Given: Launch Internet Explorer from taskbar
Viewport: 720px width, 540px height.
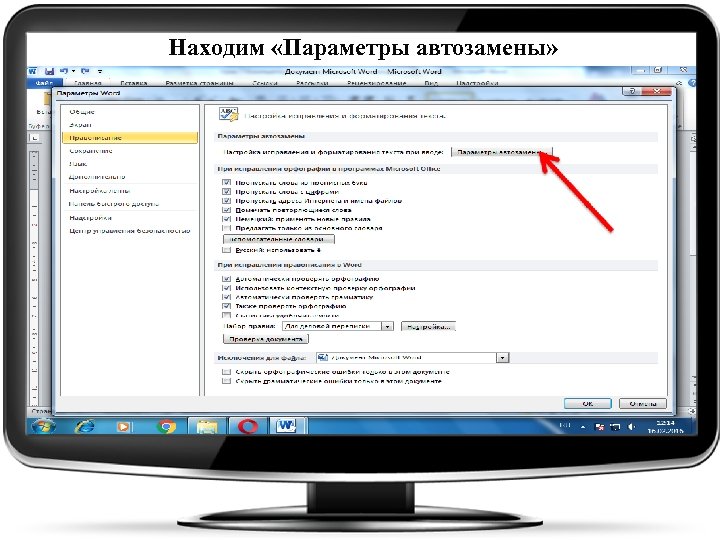Looking at the screenshot, I should tap(85, 427).
